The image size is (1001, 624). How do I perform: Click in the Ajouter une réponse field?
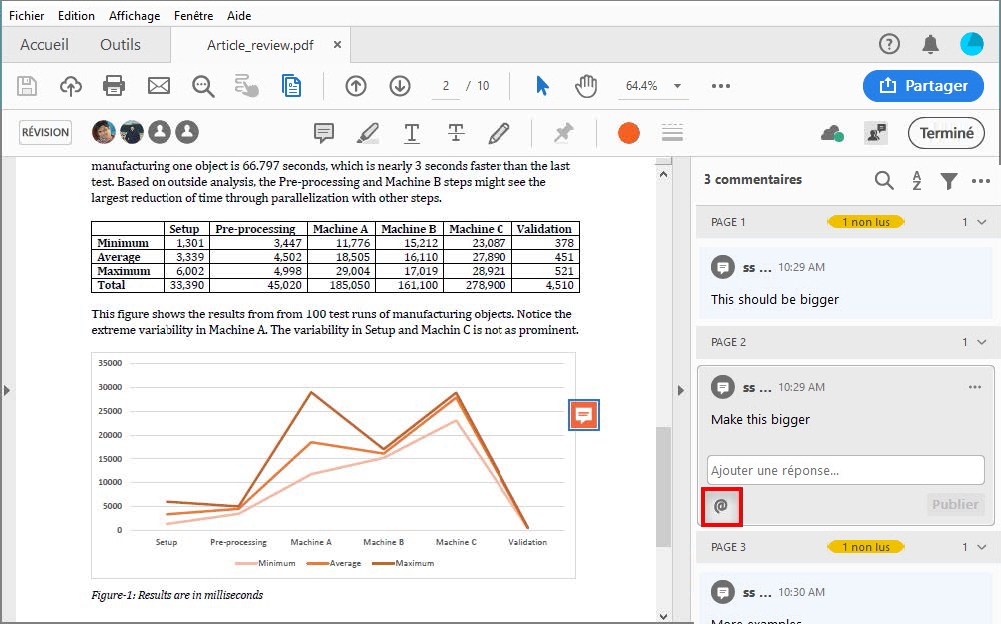[x=845, y=470]
